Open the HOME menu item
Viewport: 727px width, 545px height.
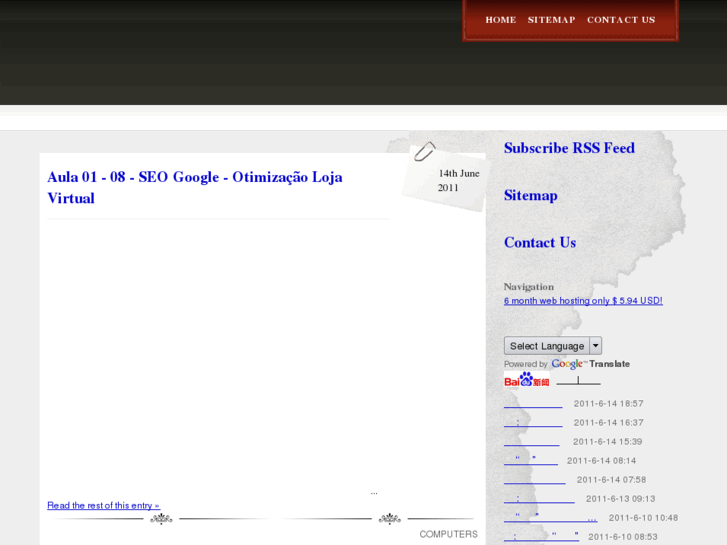tap(501, 20)
